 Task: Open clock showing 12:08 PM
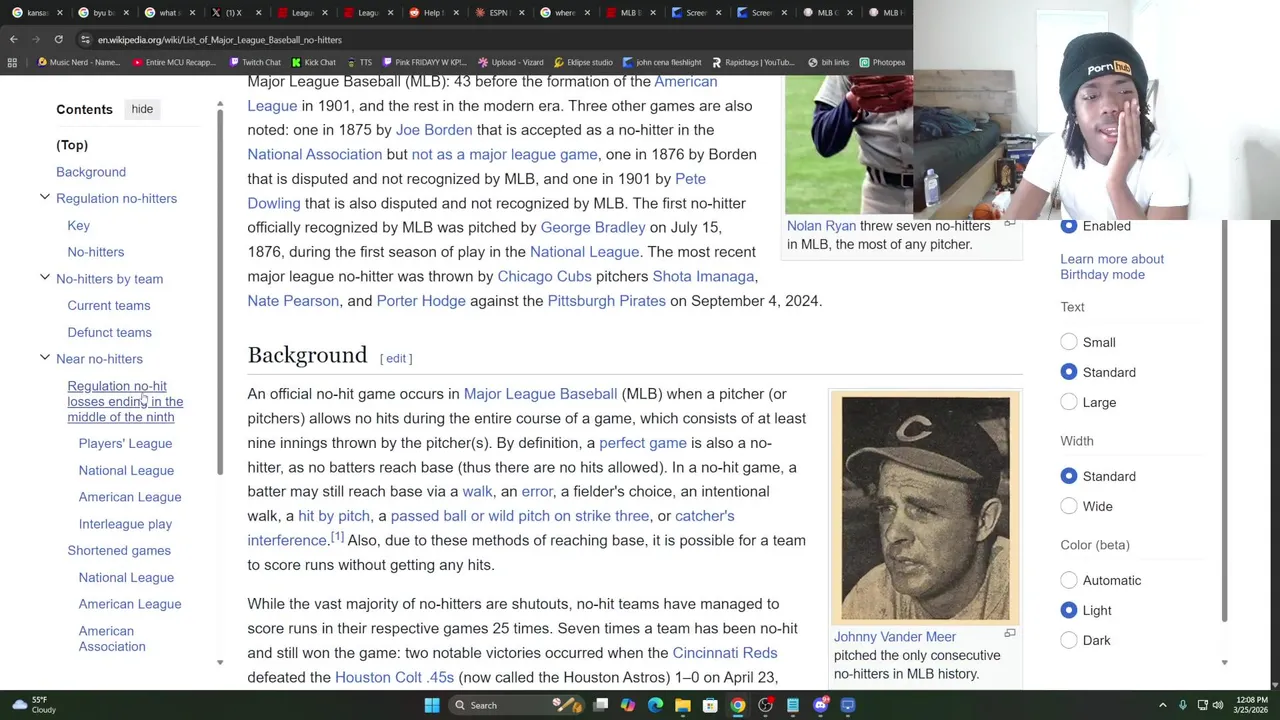[1252, 705]
